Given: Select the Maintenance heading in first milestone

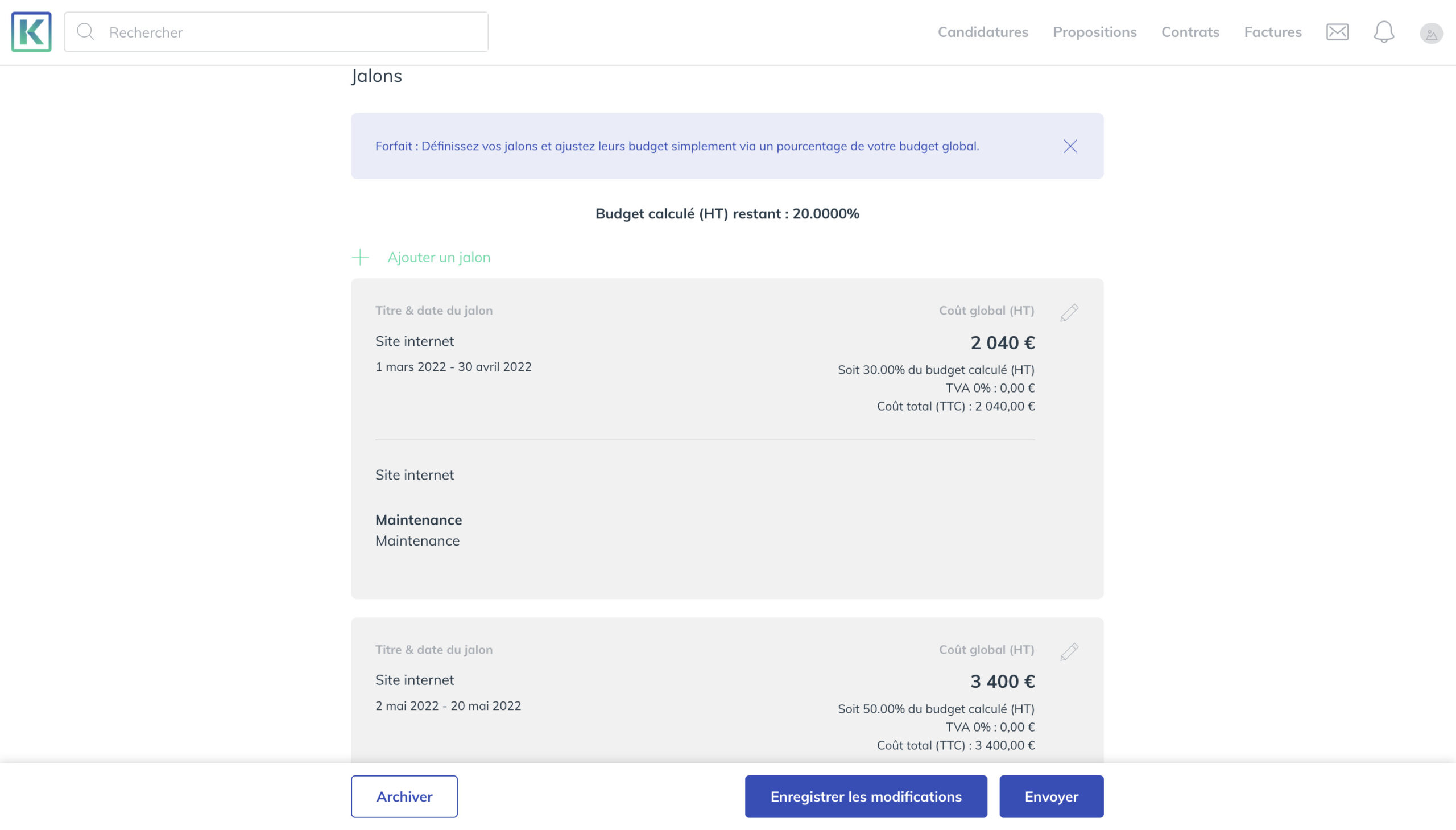Looking at the screenshot, I should click(418, 520).
